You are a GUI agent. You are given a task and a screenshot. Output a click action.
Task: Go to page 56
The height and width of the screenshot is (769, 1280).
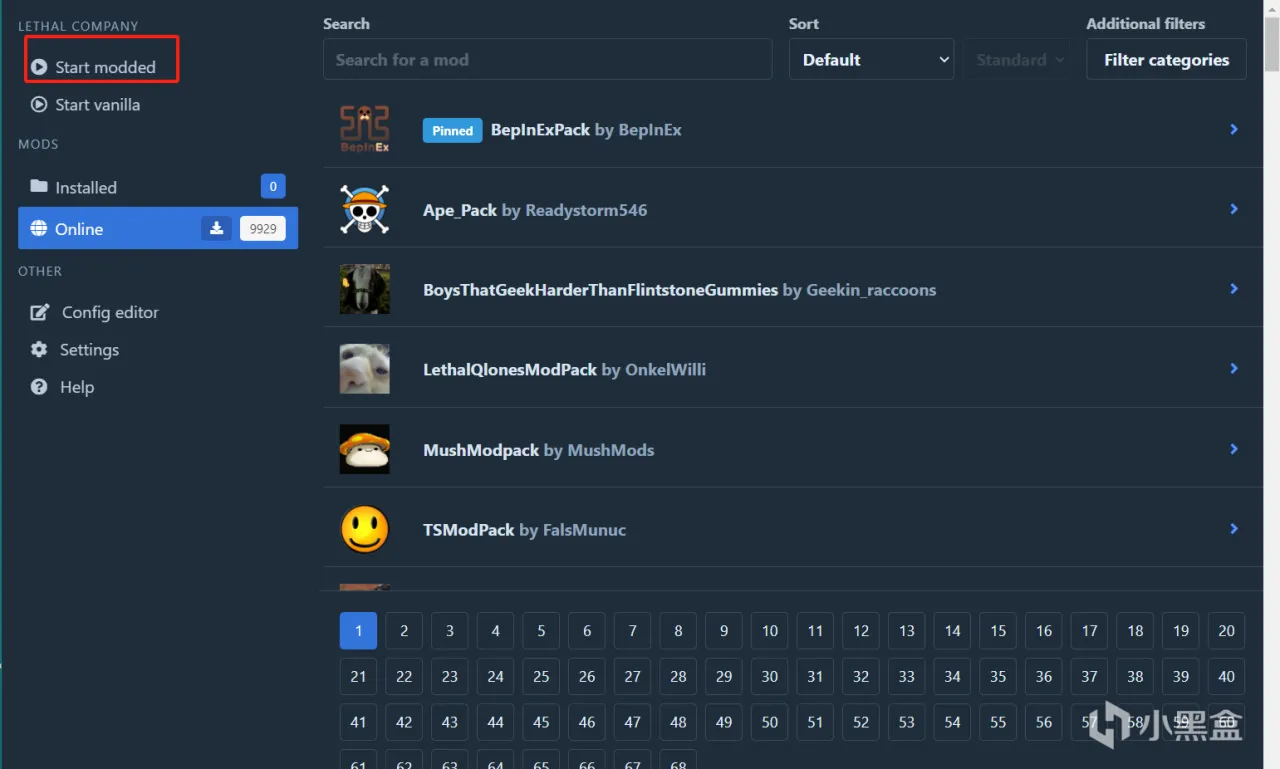click(x=1044, y=722)
